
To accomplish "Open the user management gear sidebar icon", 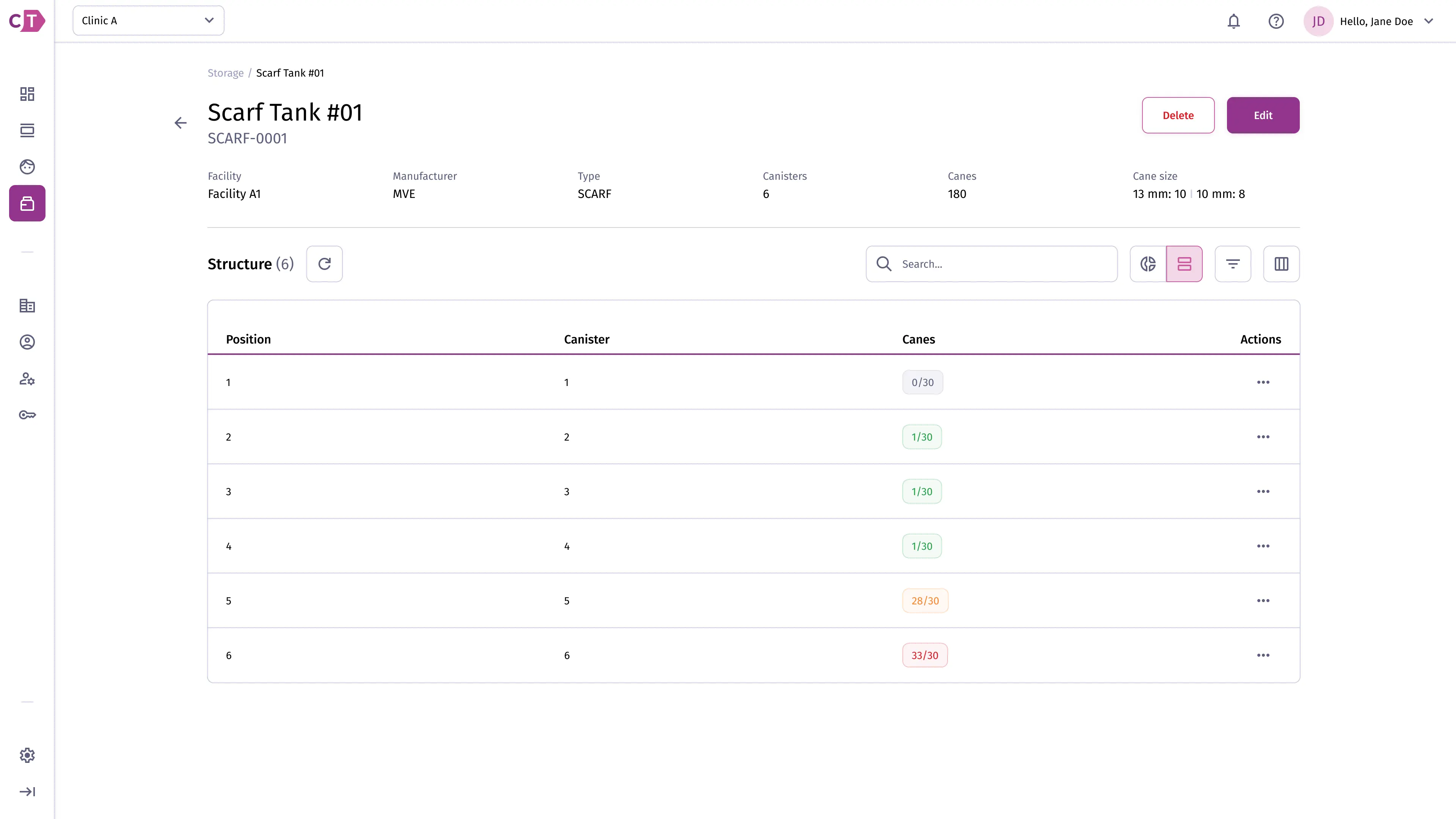I will click(27, 379).
